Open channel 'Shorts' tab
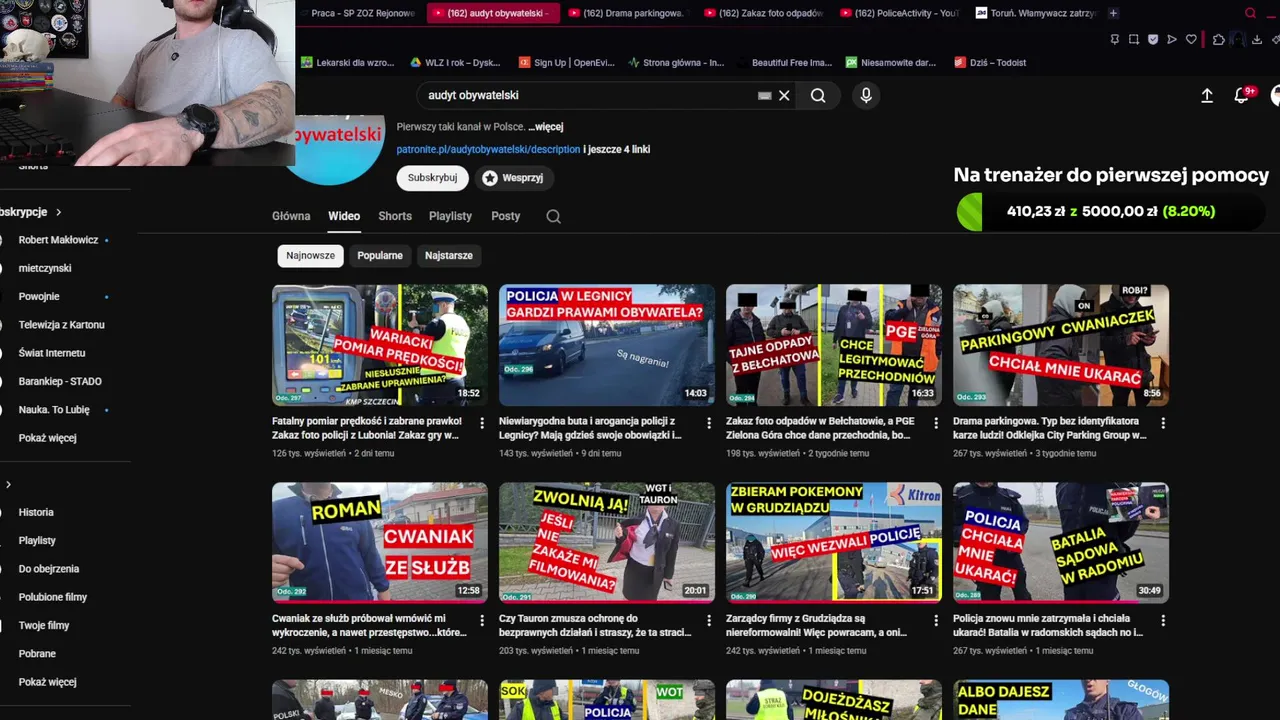Image resolution: width=1280 pixels, height=720 pixels. point(395,216)
